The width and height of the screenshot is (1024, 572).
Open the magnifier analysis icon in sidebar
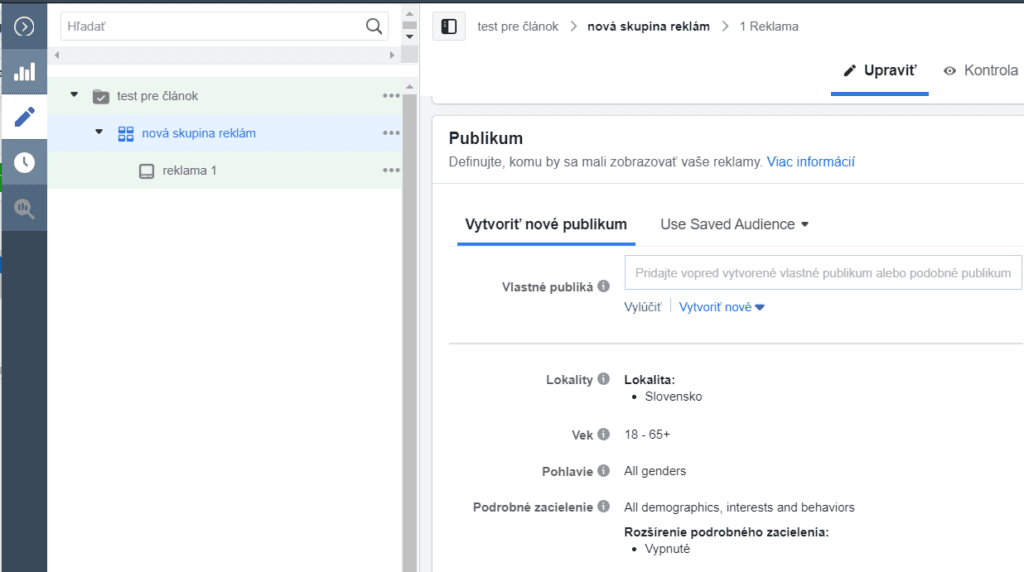[x=24, y=208]
